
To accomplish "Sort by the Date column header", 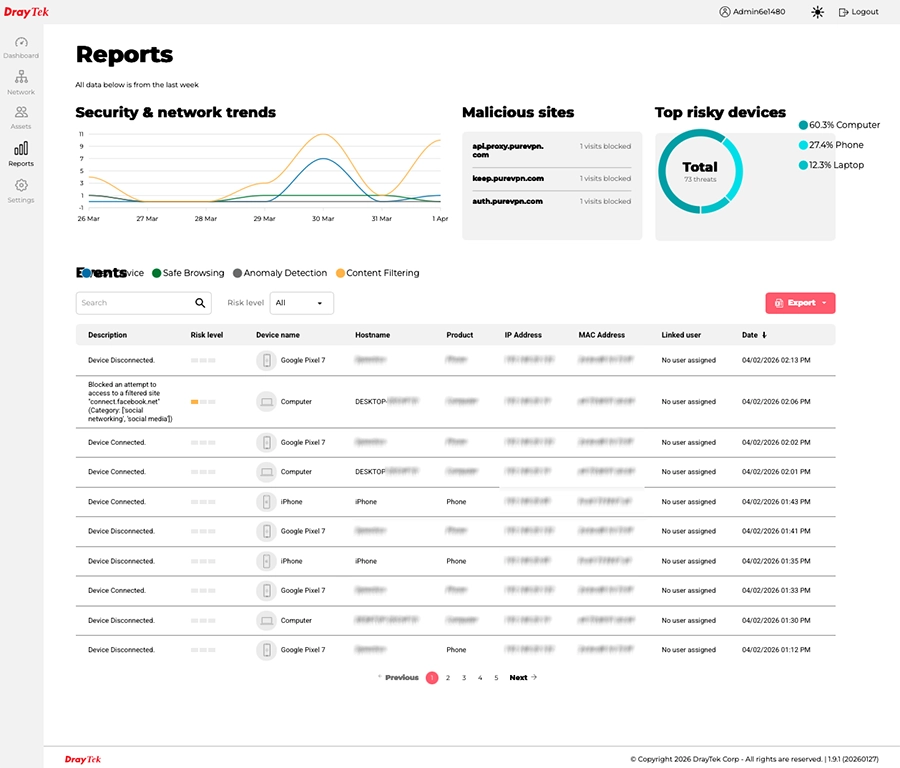I will click(755, 335).
